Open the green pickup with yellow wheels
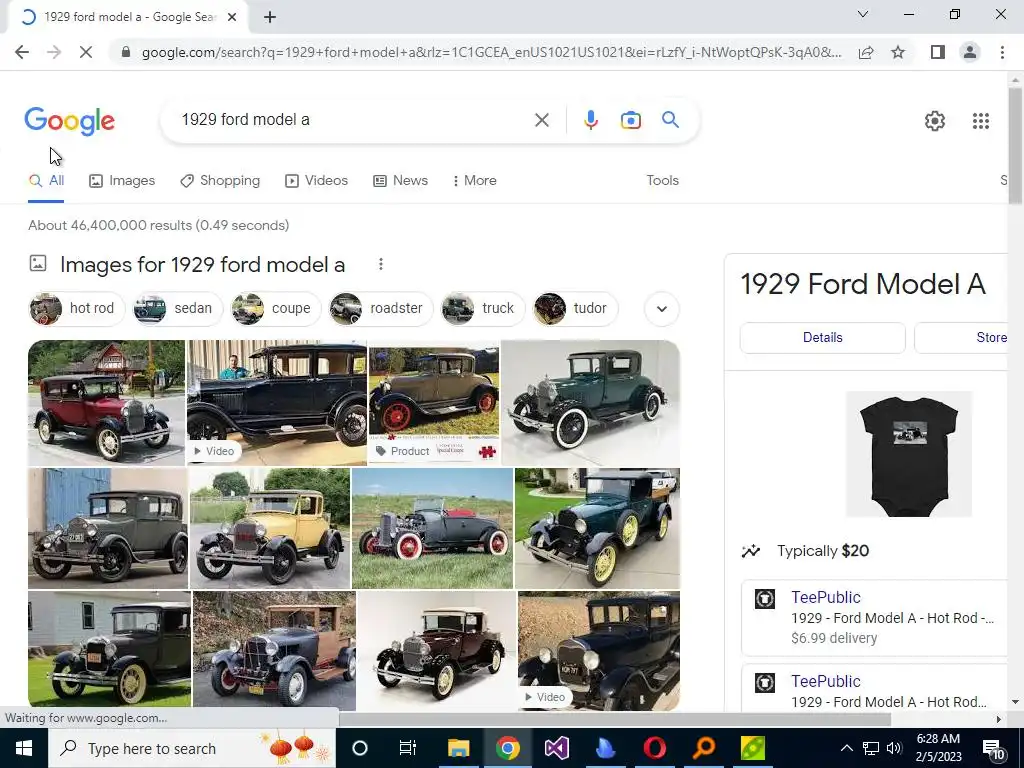Screen dimensions: 1024x768 coord(598,528)
